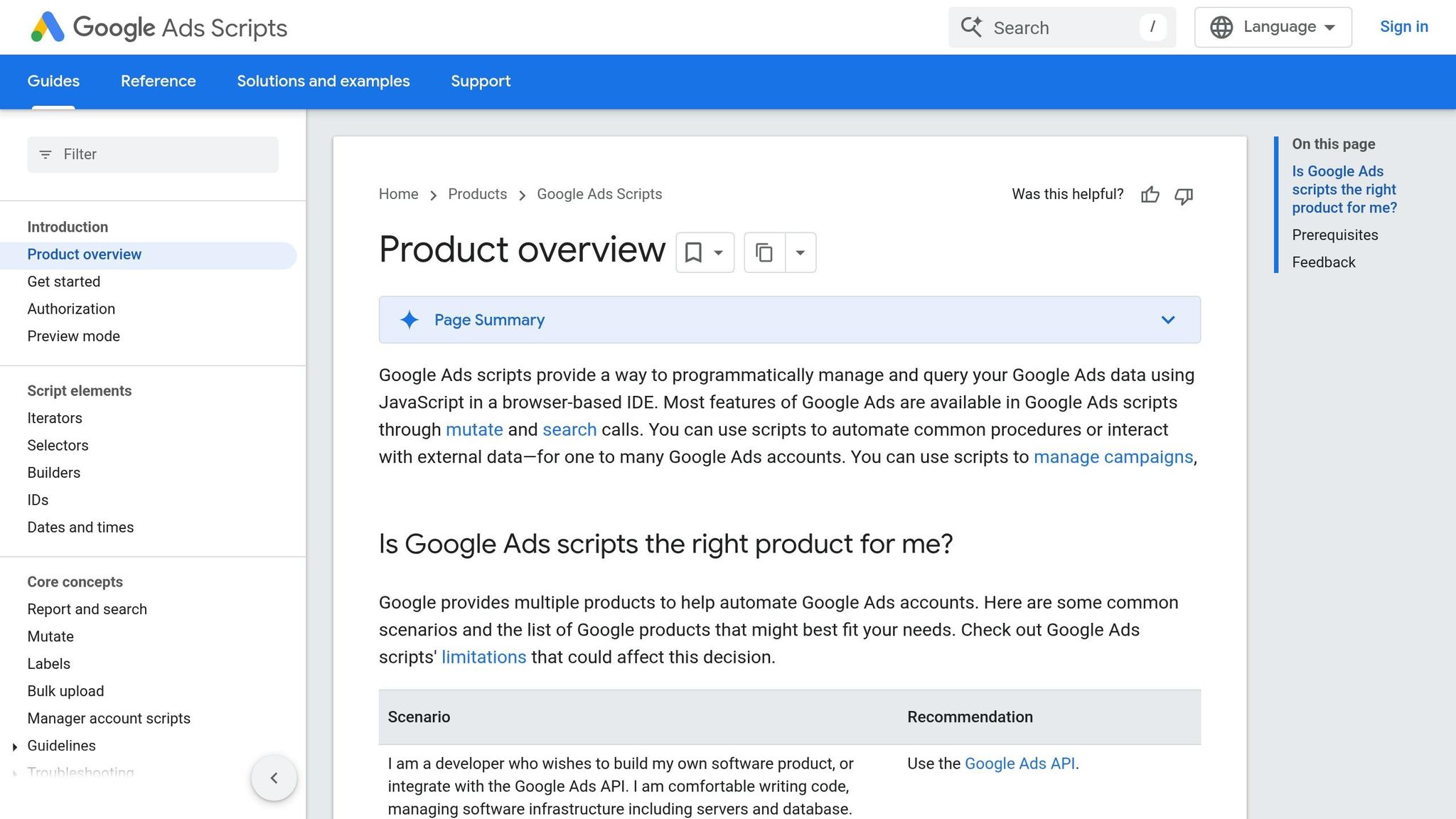Click breadcrumb chevron after Home
Screen dimensions: 1456x819
click(x=433, y=196)
